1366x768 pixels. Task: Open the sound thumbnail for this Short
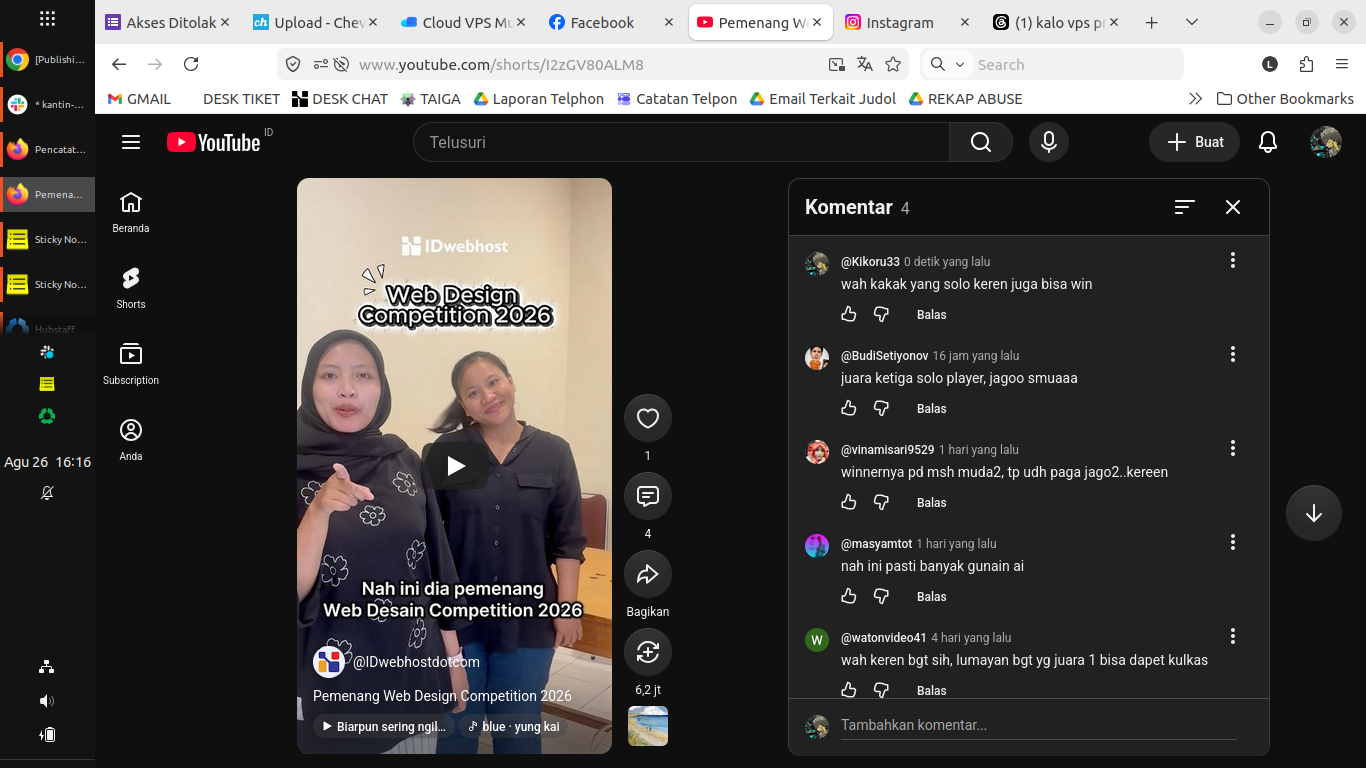click(648, 726)
